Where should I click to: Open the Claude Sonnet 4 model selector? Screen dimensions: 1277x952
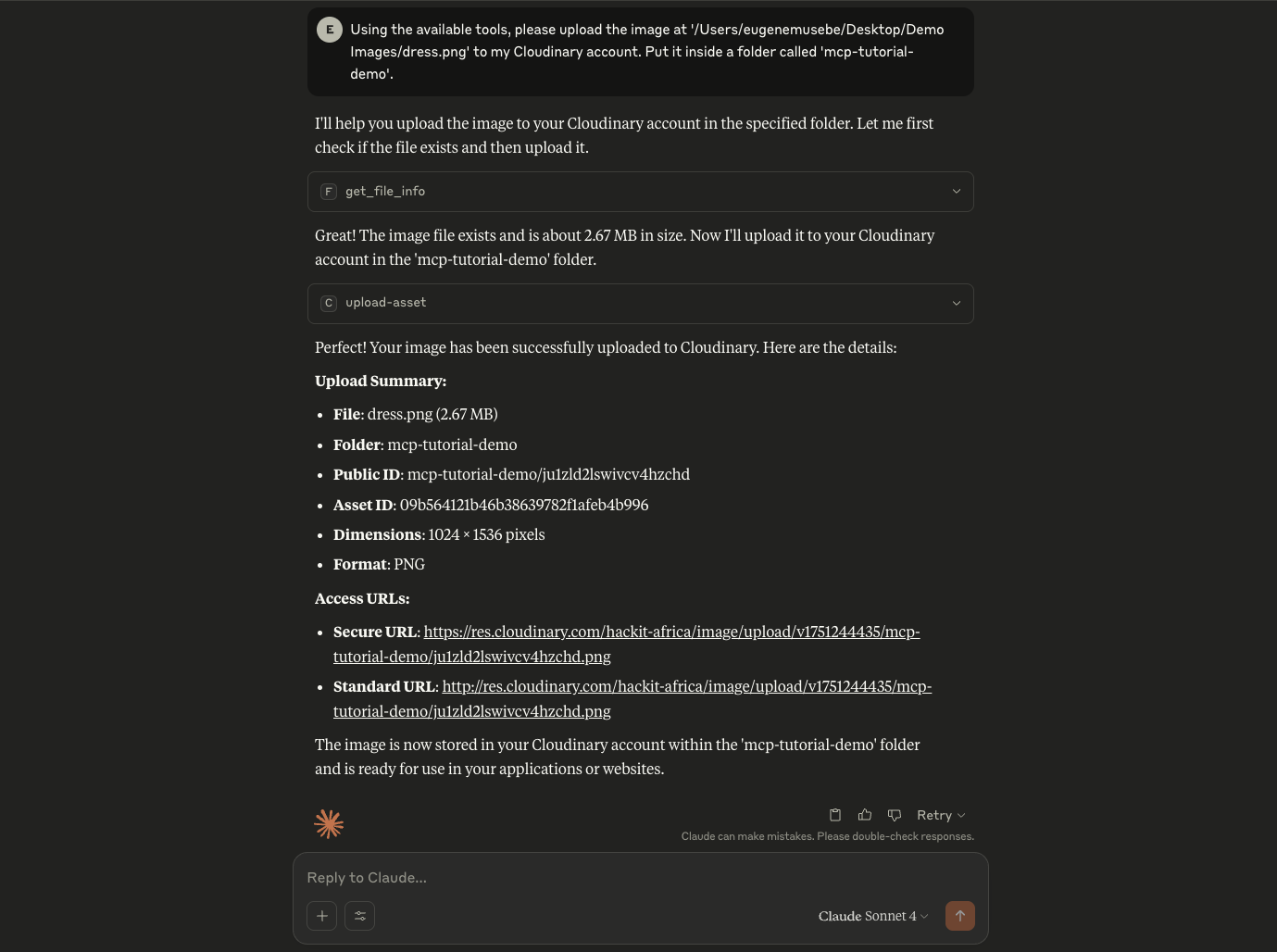pyautogui.click(x=872, y=916)
